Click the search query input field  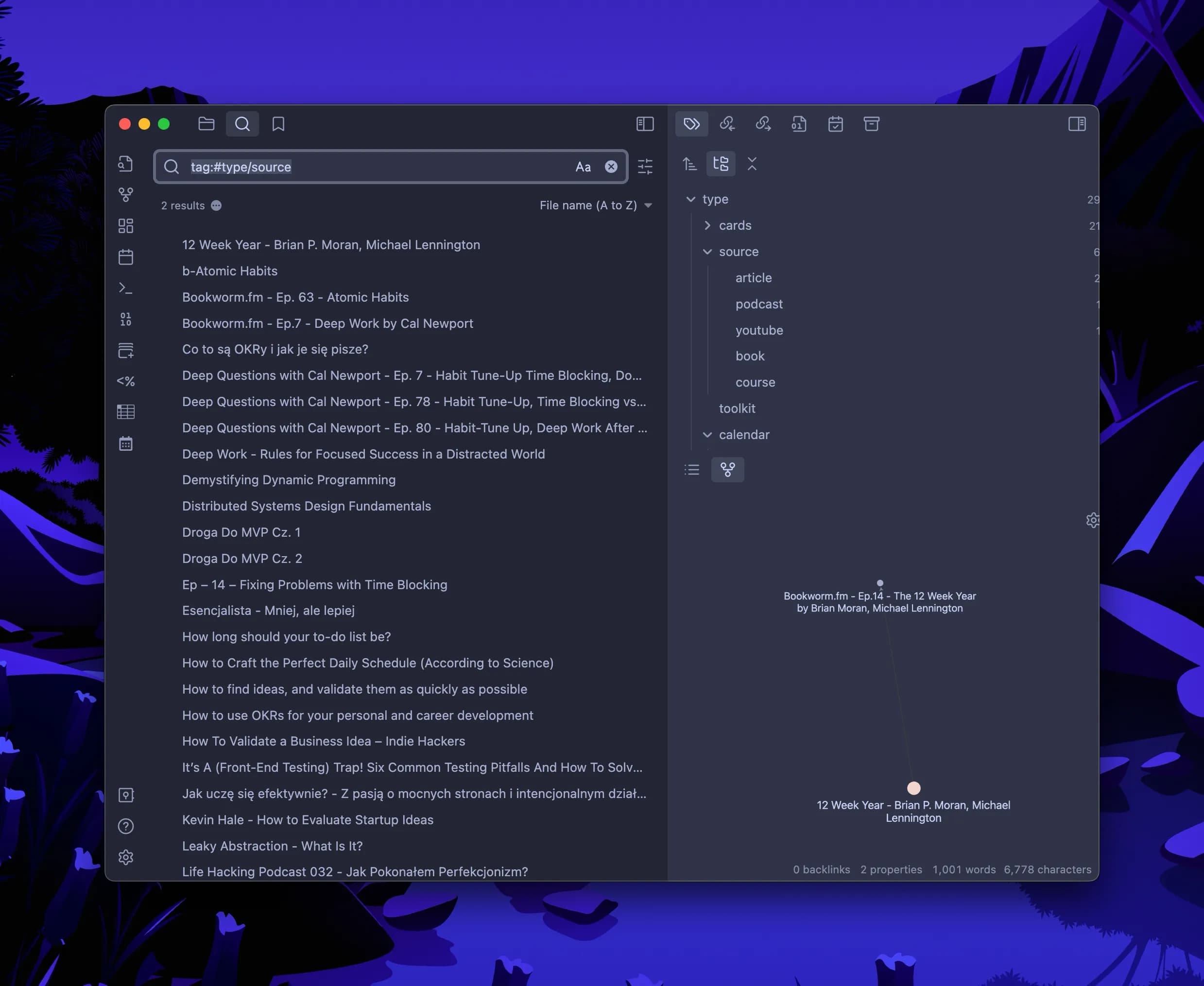click(391, 167)
